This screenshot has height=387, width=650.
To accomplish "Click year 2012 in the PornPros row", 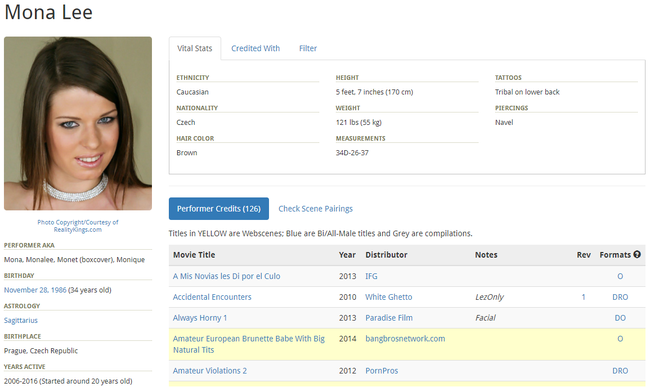I will pyautogui.click(x=347, y=371).
